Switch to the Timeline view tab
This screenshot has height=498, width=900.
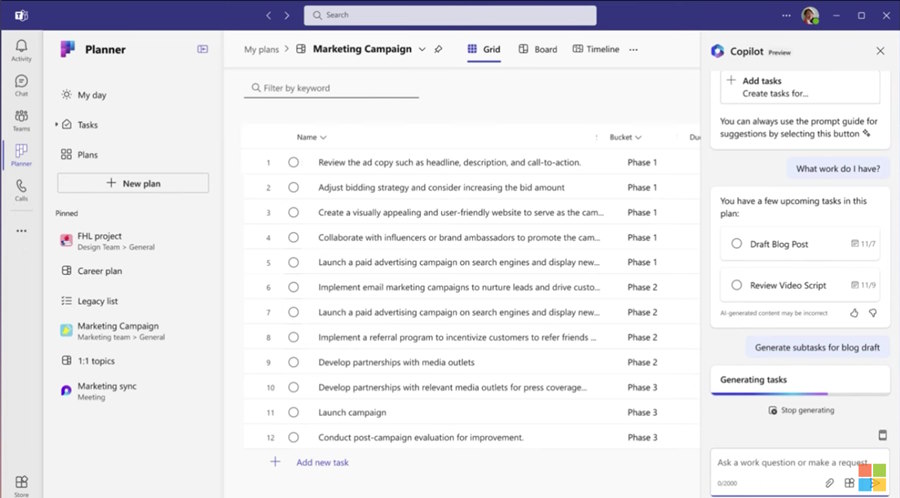pos(596,49)
